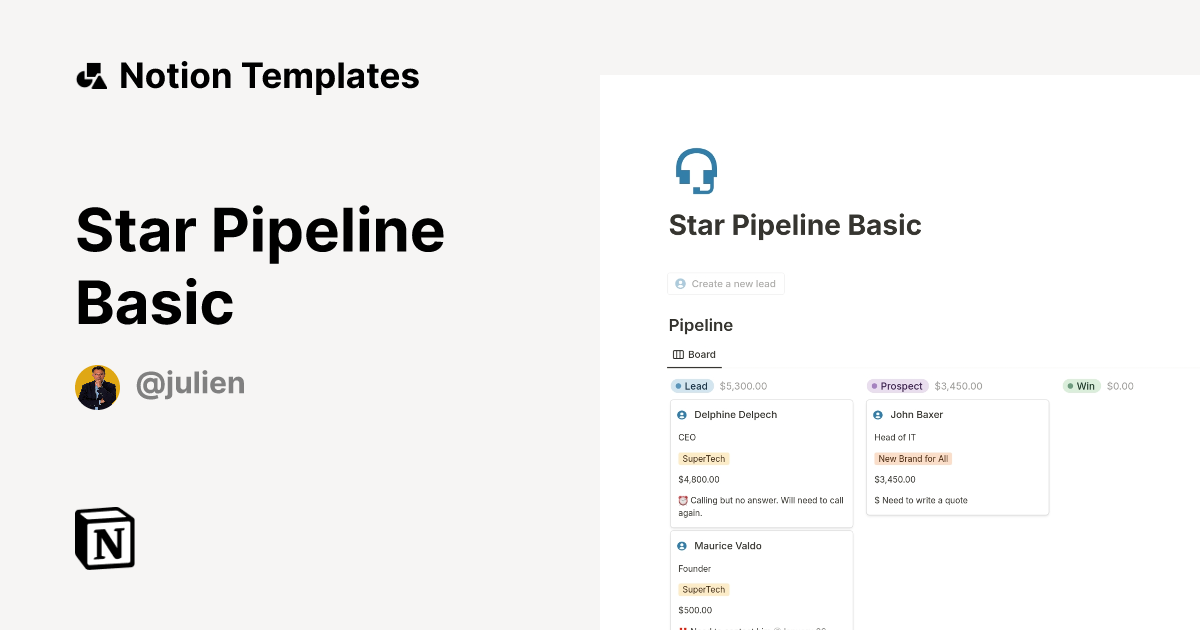This screenshot has width=1200, height=630.
Task: Expand the Prospect column group
Action: 897,385
